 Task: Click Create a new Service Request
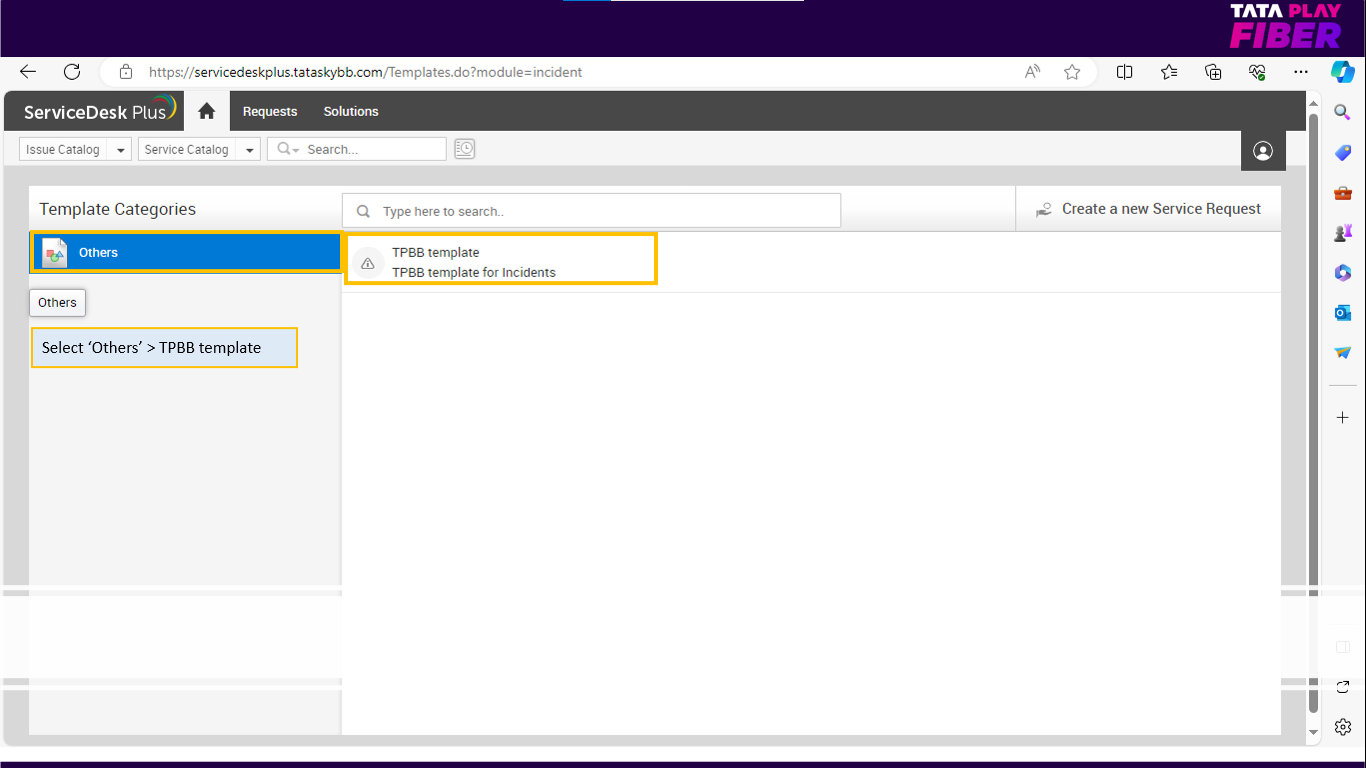coord(1149,209)
